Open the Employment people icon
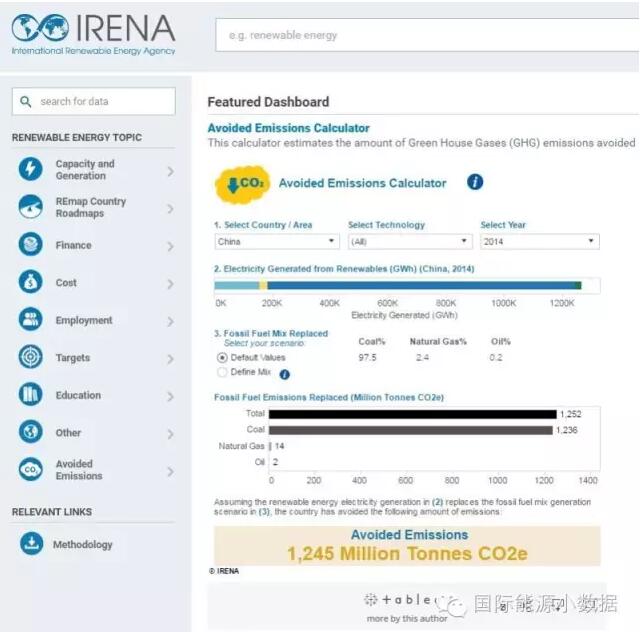The image size is (640, 632). tap(31, 320)
